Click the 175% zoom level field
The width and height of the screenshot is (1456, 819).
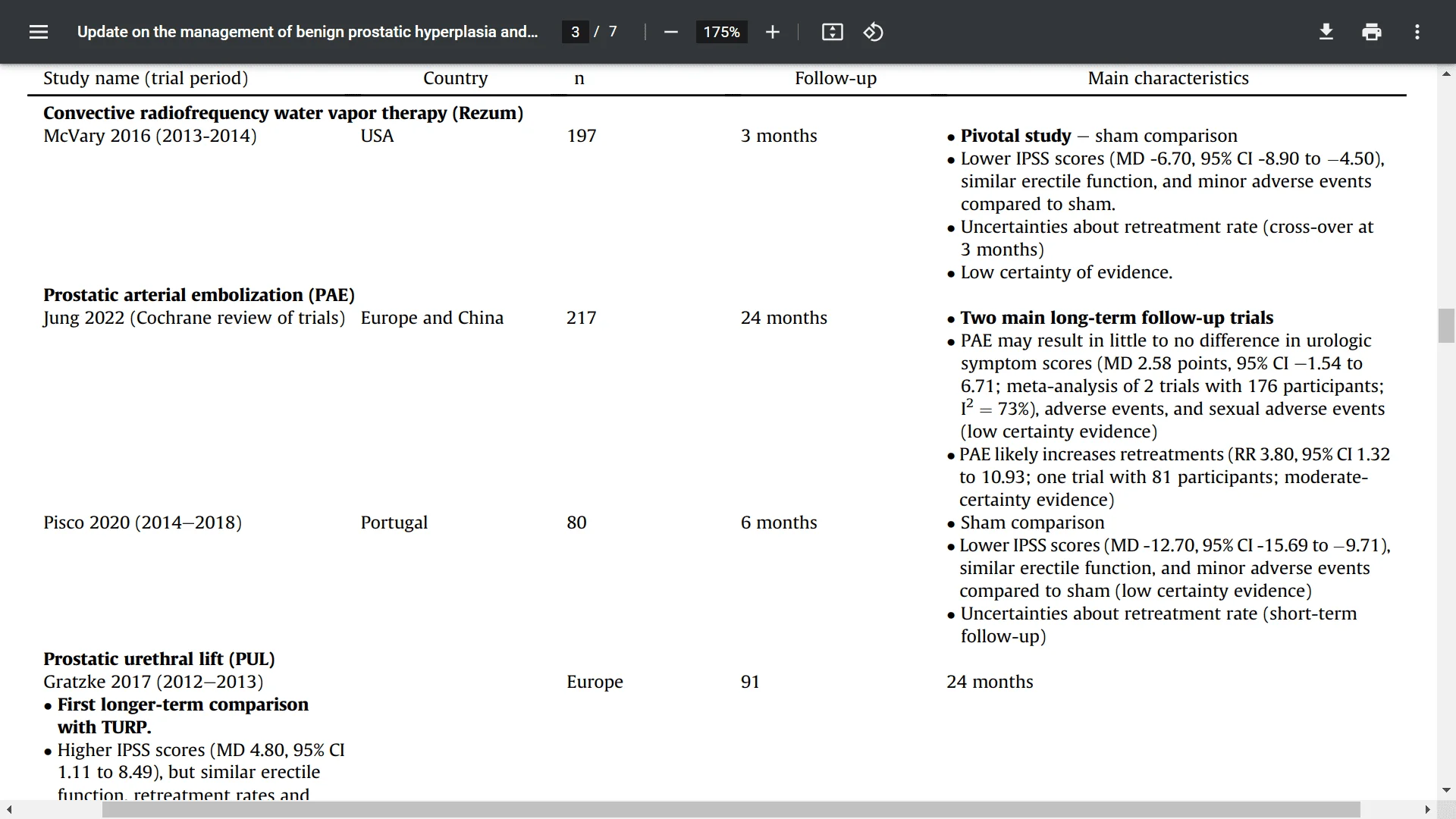pyautogui.click(x=721, y=32)
